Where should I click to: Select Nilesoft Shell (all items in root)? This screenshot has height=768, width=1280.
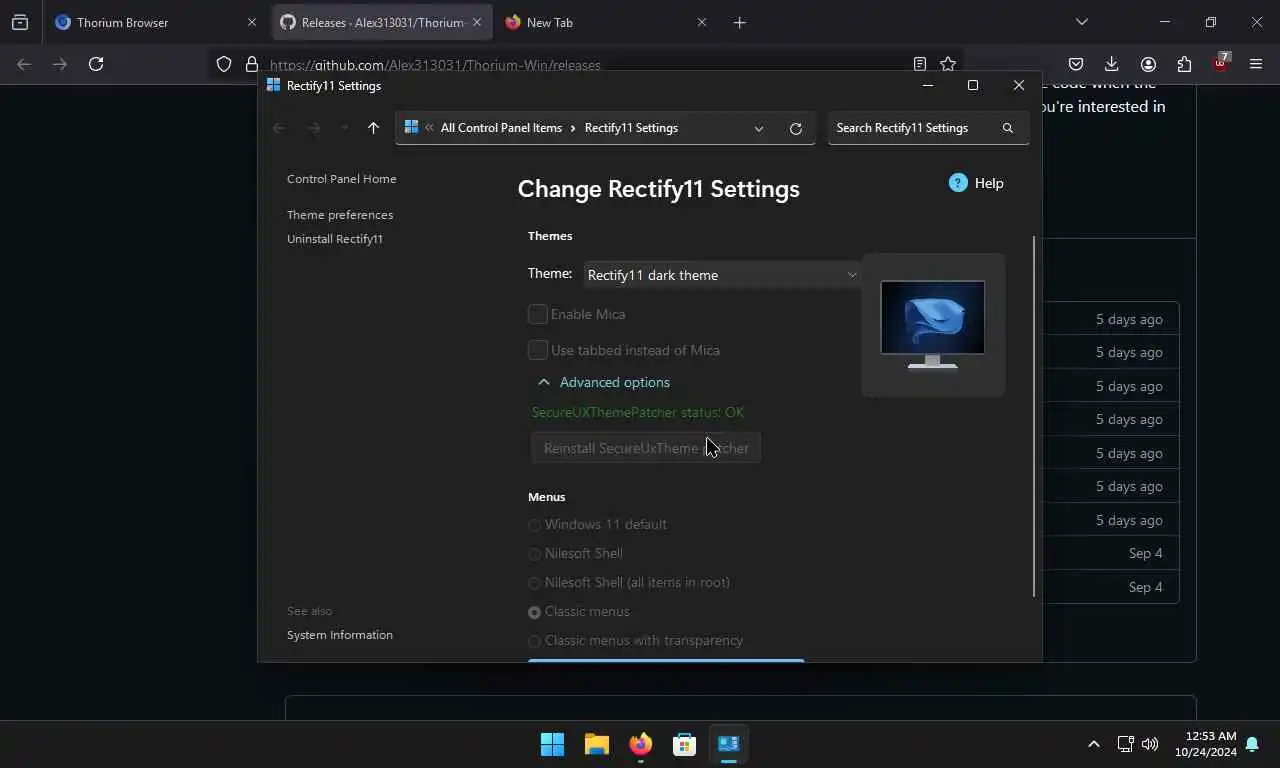(x=534, y=583)
